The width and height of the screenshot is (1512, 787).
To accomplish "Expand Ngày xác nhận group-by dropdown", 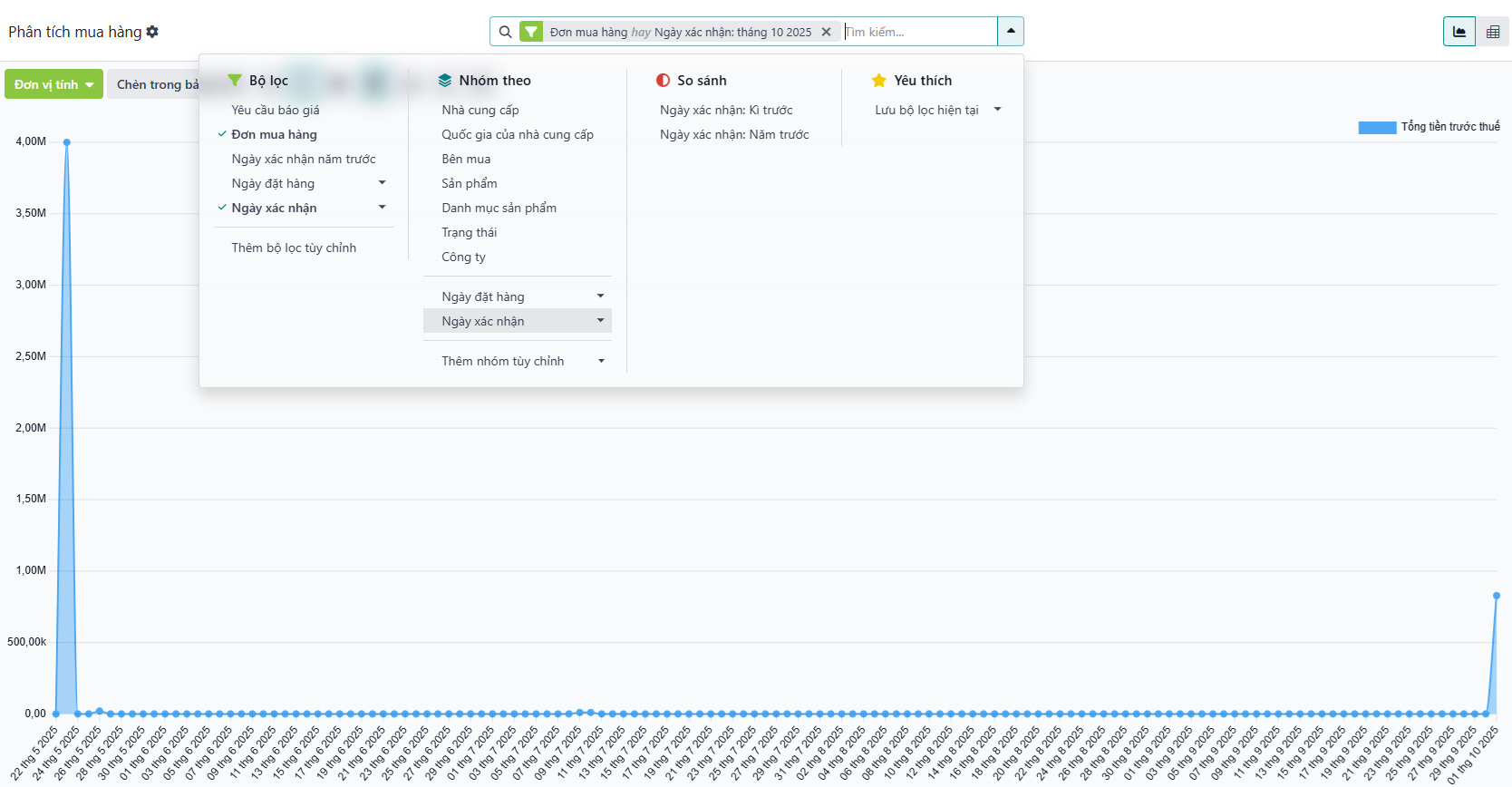I will click(x=600, y=321).
